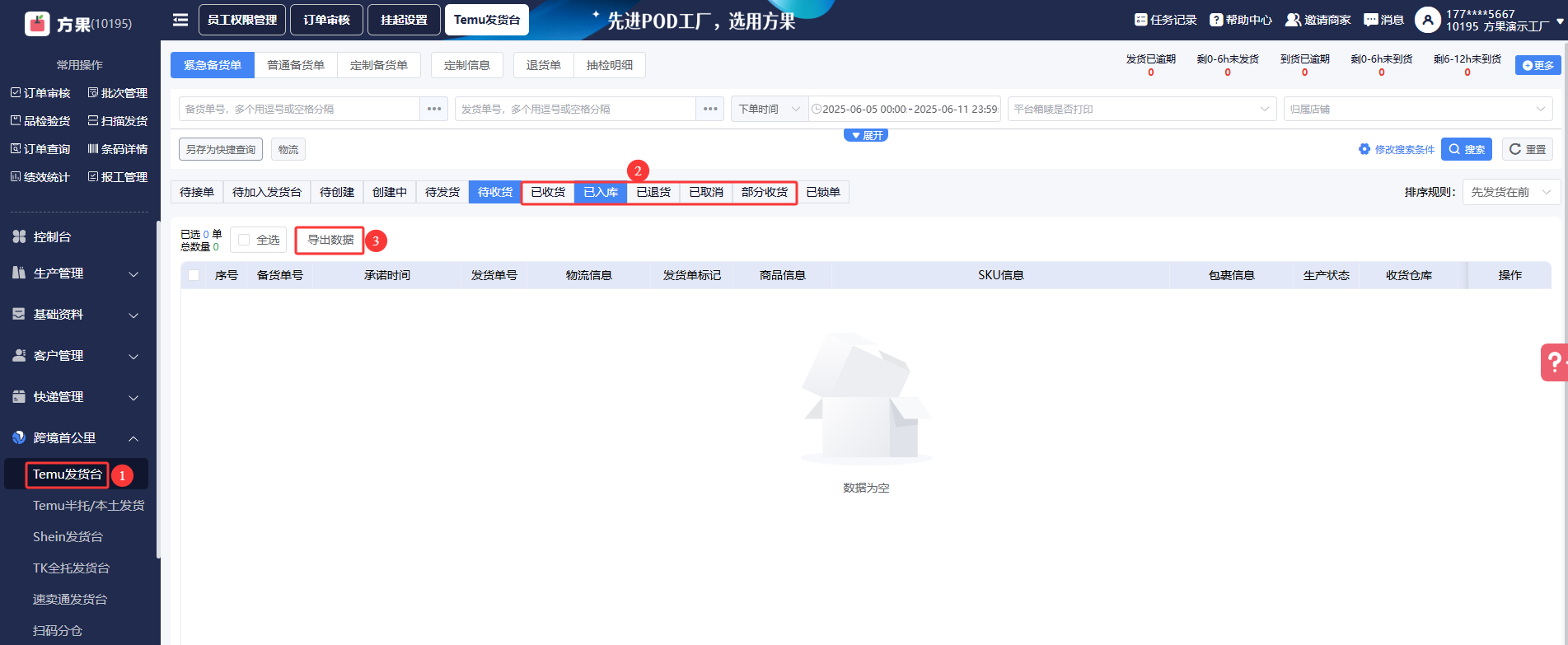This screenshot has width=1568, height=645.
Task: Click 修改搜索条件 gear icon
Action: (x=1364, y=149)
